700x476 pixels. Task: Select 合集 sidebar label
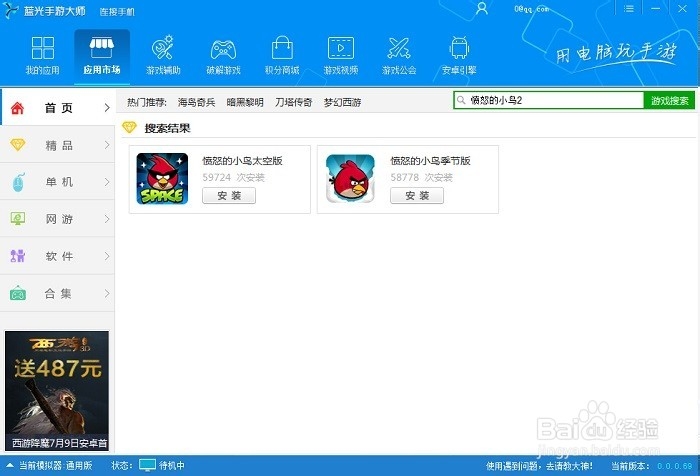tap(58, 293)
